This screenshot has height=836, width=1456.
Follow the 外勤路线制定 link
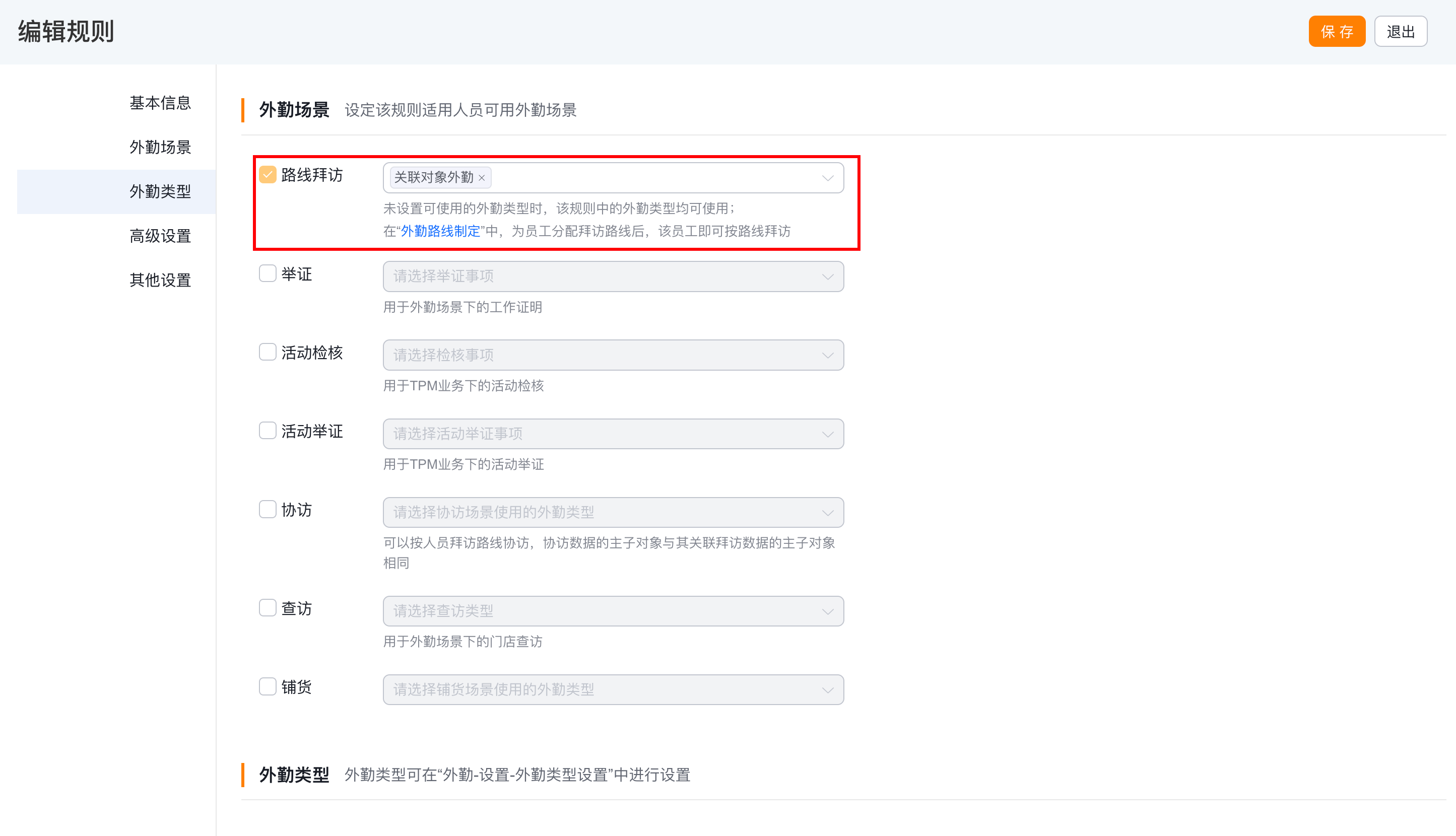coord(440,231)
